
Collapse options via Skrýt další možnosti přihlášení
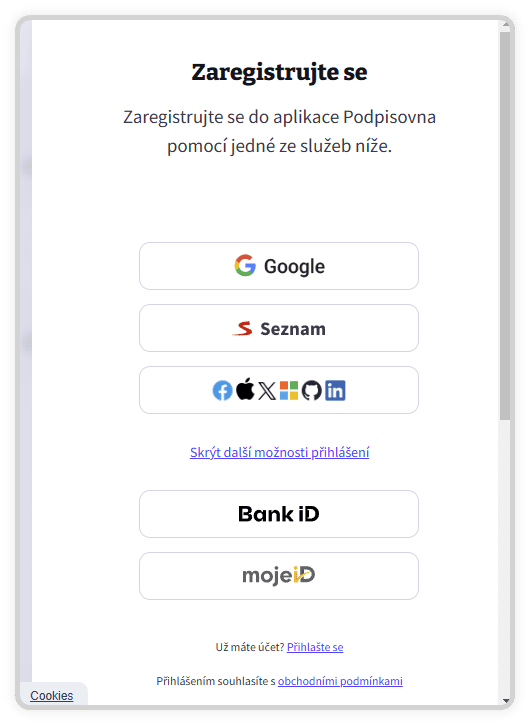click(279, 452)
